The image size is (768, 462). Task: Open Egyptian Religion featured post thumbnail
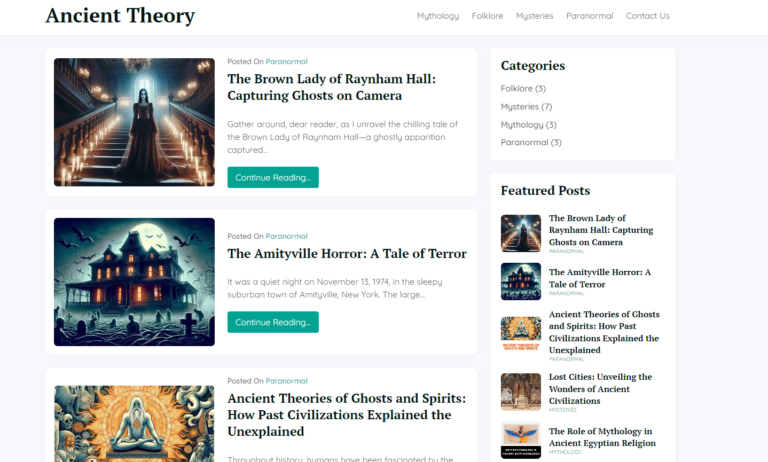coord(521,440)
